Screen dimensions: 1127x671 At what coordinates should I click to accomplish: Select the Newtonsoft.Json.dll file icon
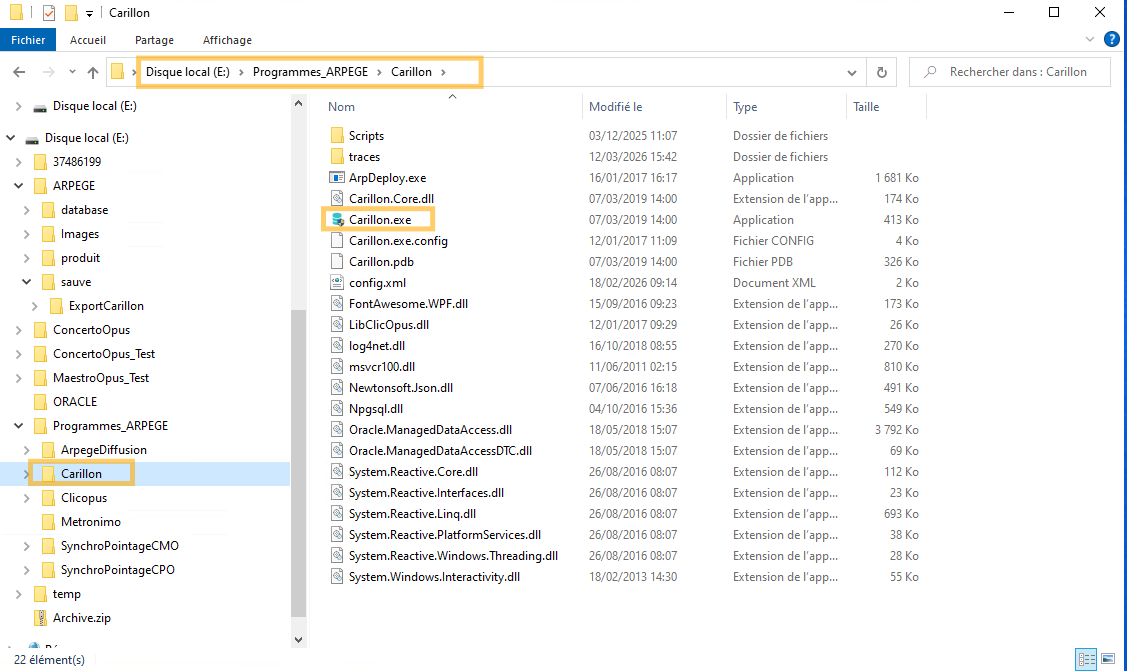(x=337, y=388)
